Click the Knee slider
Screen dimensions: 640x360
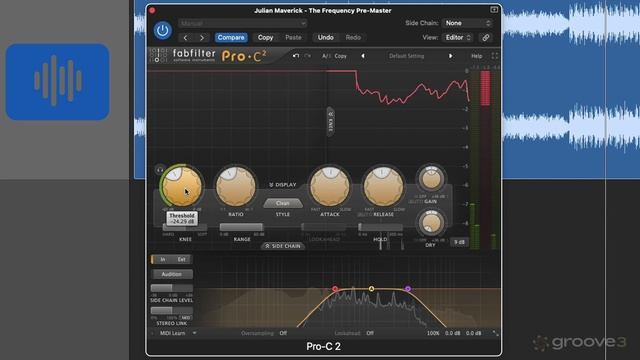click(x=185, y=227)
